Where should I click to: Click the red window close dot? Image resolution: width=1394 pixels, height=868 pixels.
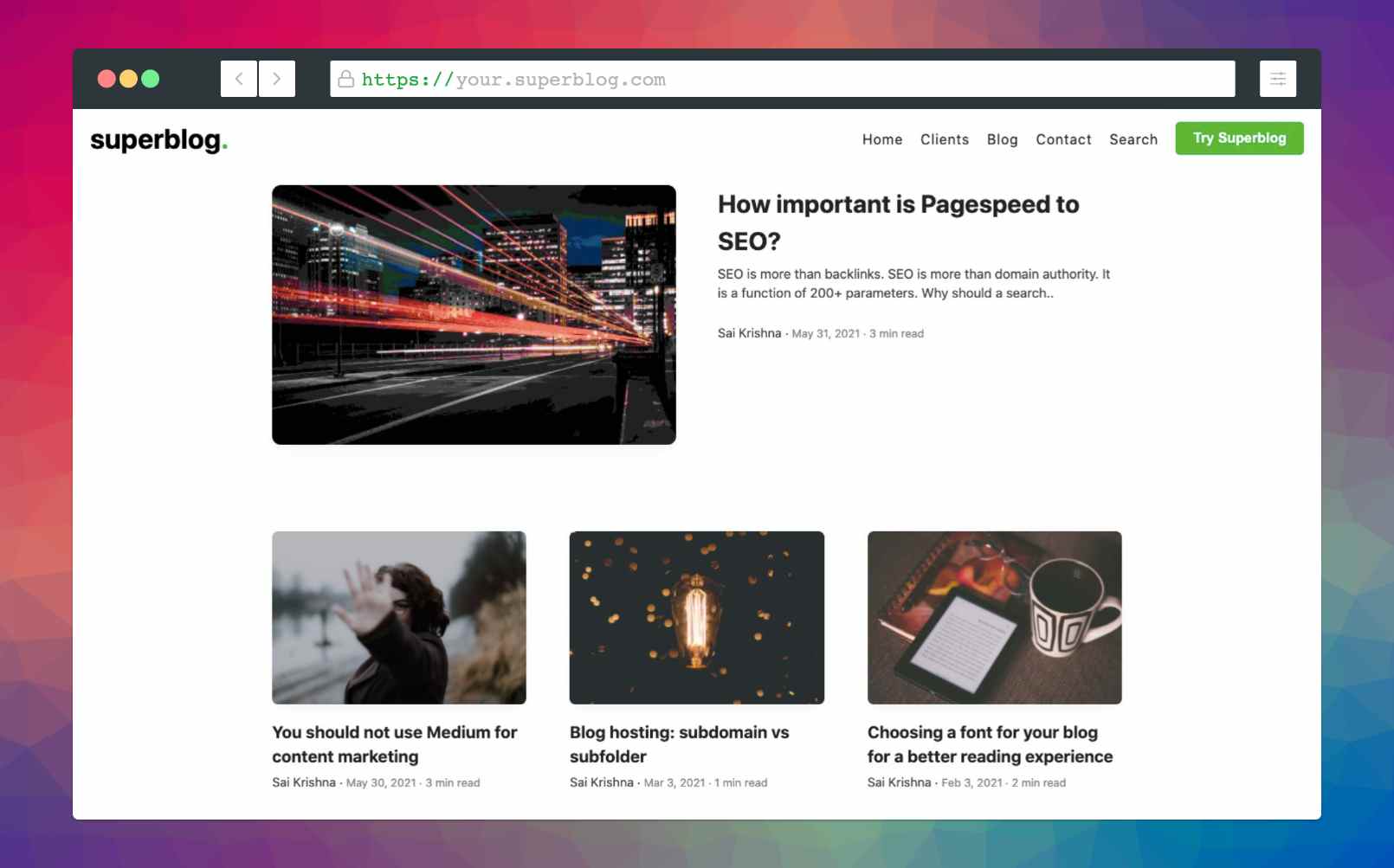106,79
